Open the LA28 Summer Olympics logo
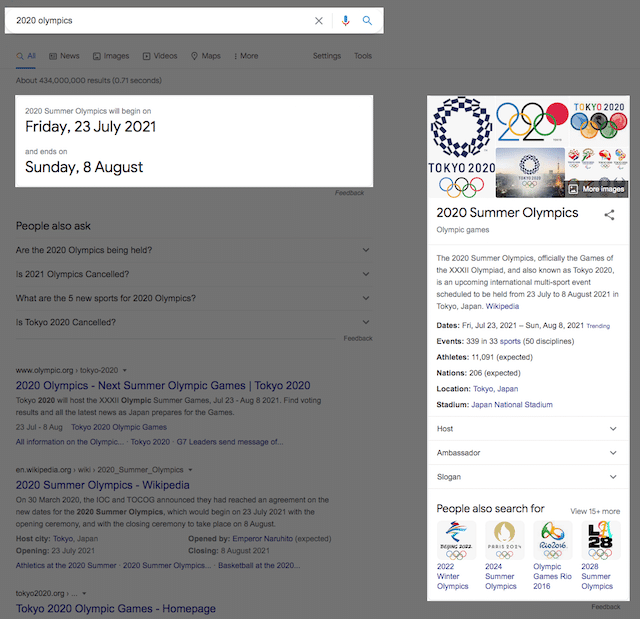The height and width of the screenshot is (619, 640). tap(601, 540)
